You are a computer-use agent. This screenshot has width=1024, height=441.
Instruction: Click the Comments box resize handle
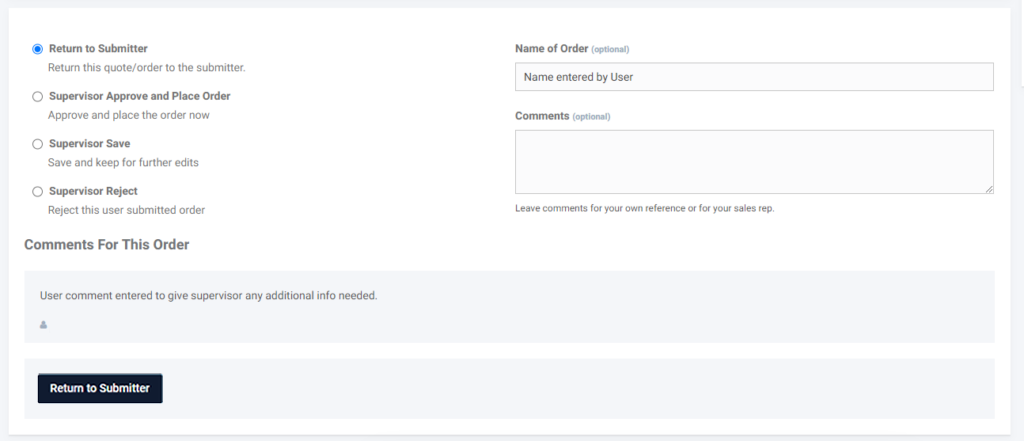point(988,188)
